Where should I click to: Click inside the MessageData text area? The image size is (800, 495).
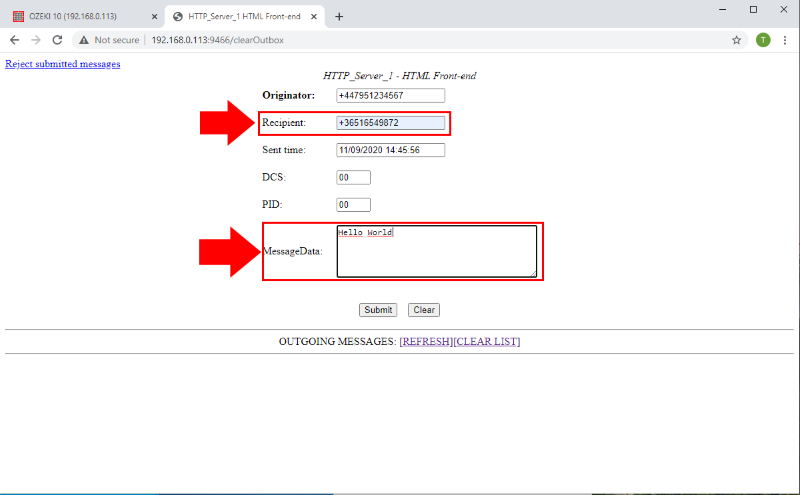tap(437, 252)
